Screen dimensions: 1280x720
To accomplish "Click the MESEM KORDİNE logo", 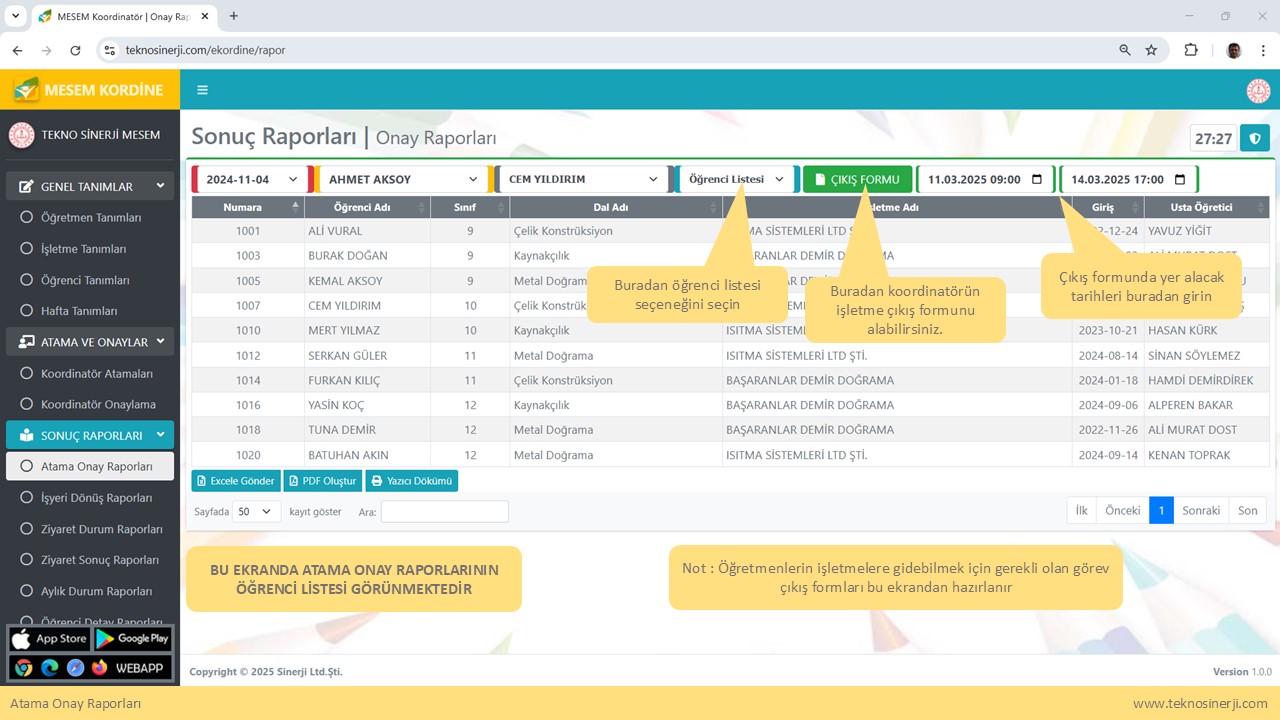I will (90, 90).
